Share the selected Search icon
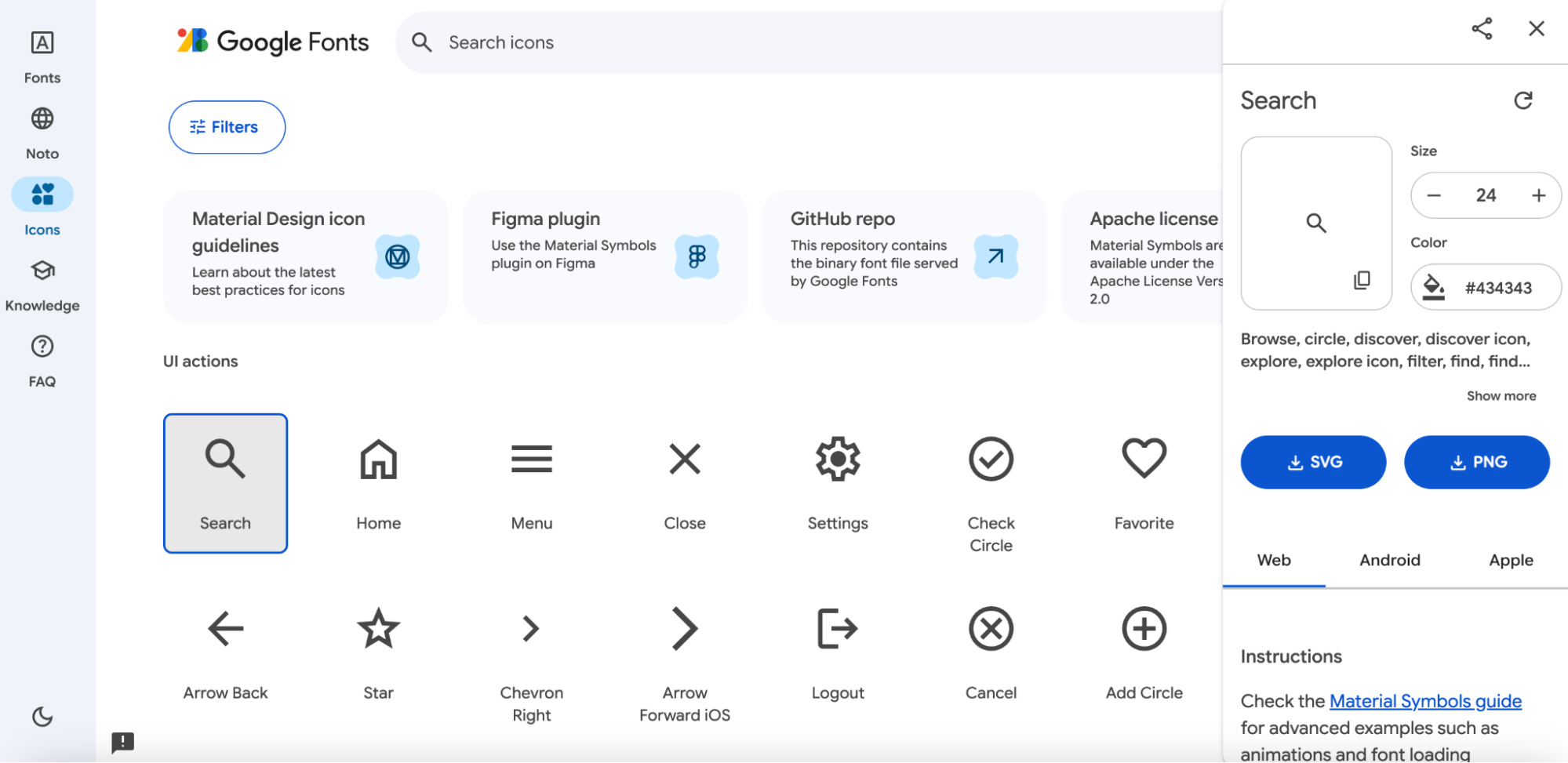Viewport: 1568px width, 763px height. click(1483, 29)
